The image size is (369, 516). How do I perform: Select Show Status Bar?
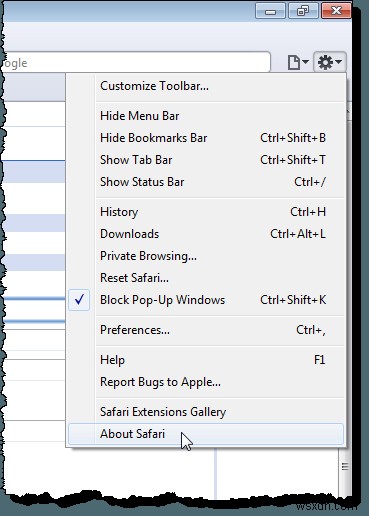tap(206, 182)
